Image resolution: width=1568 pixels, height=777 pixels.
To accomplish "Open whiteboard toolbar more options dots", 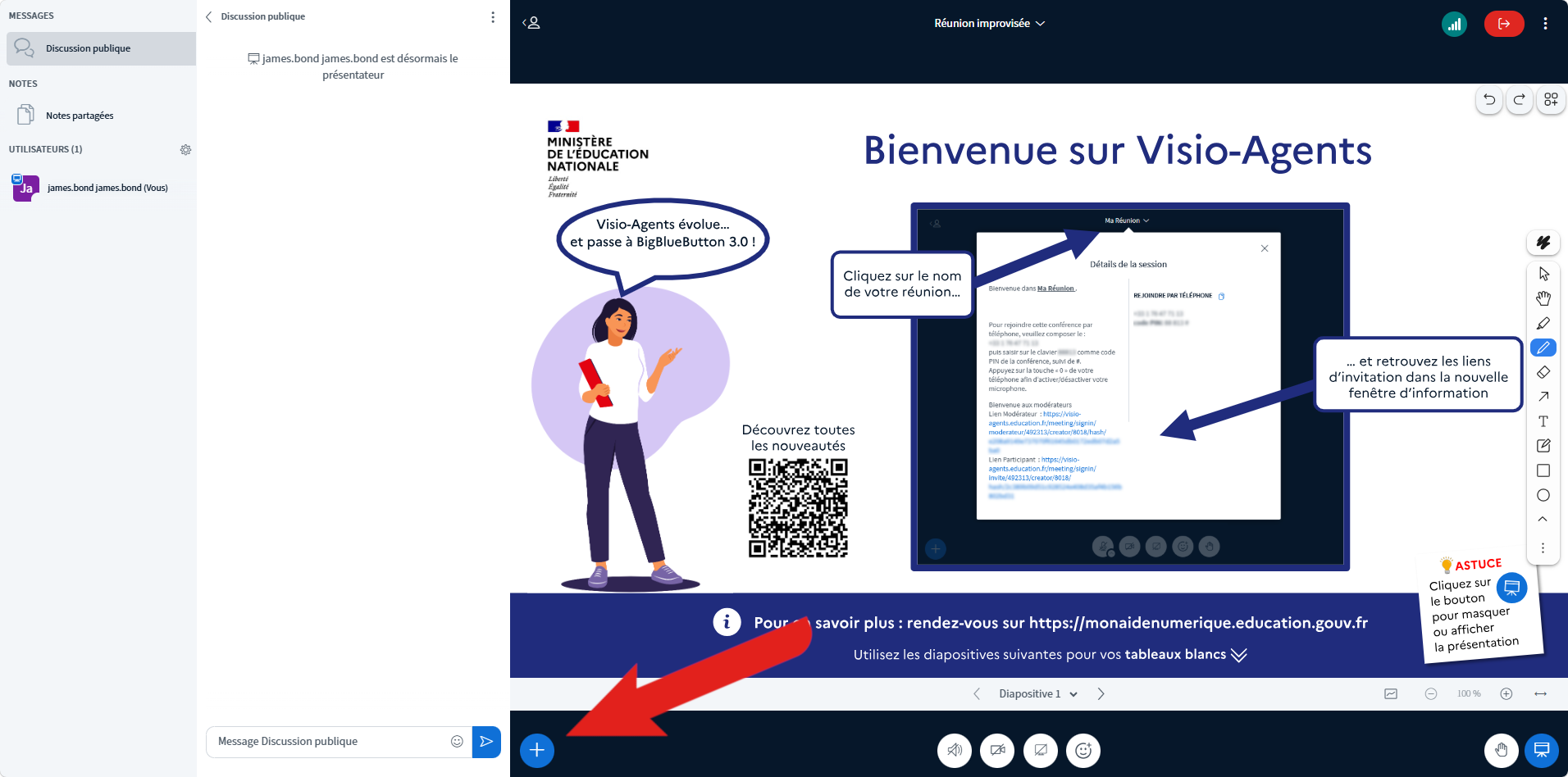I will pyautogui.click(x=1543, y=548).
